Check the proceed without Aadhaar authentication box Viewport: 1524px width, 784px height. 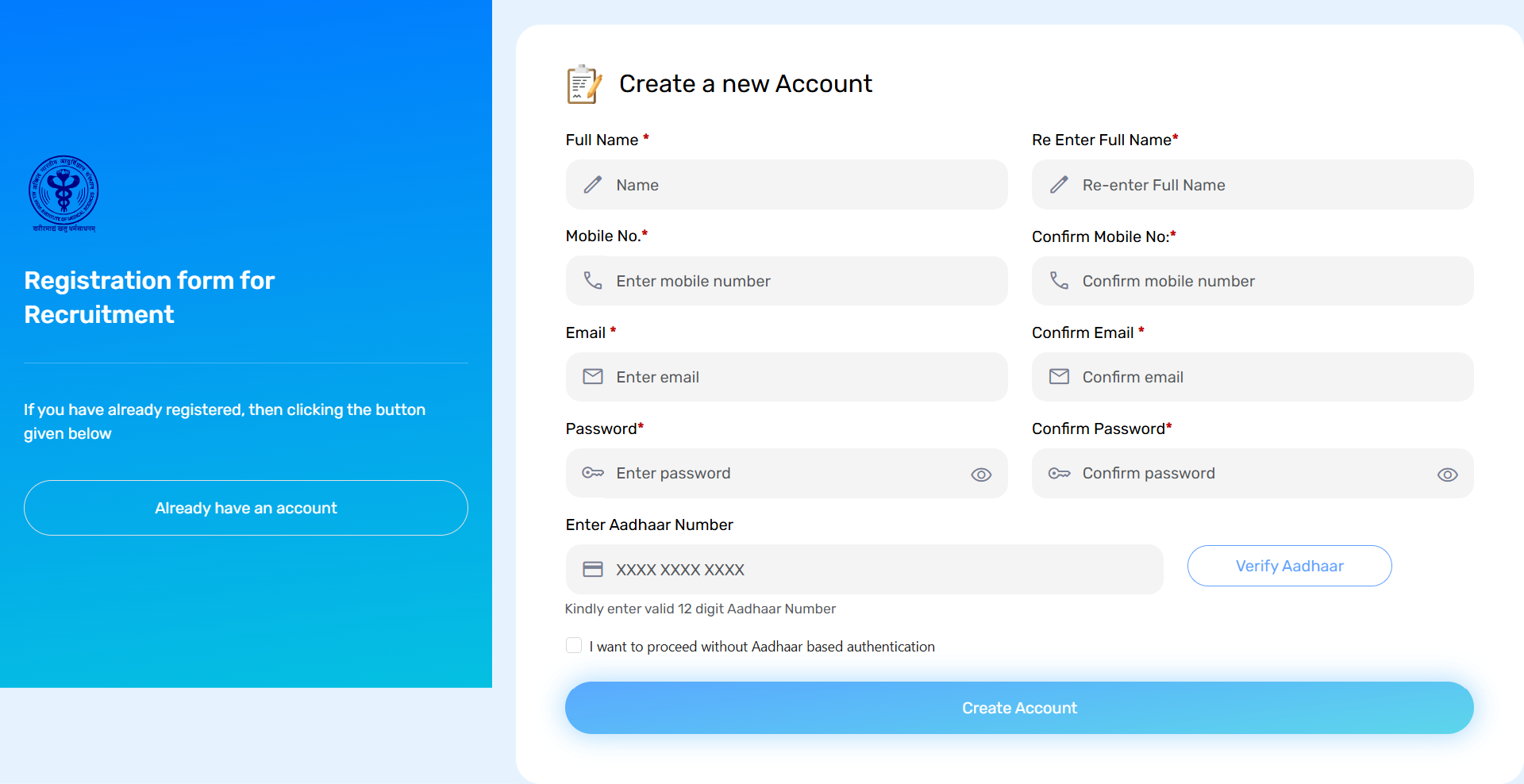[574, 646]
